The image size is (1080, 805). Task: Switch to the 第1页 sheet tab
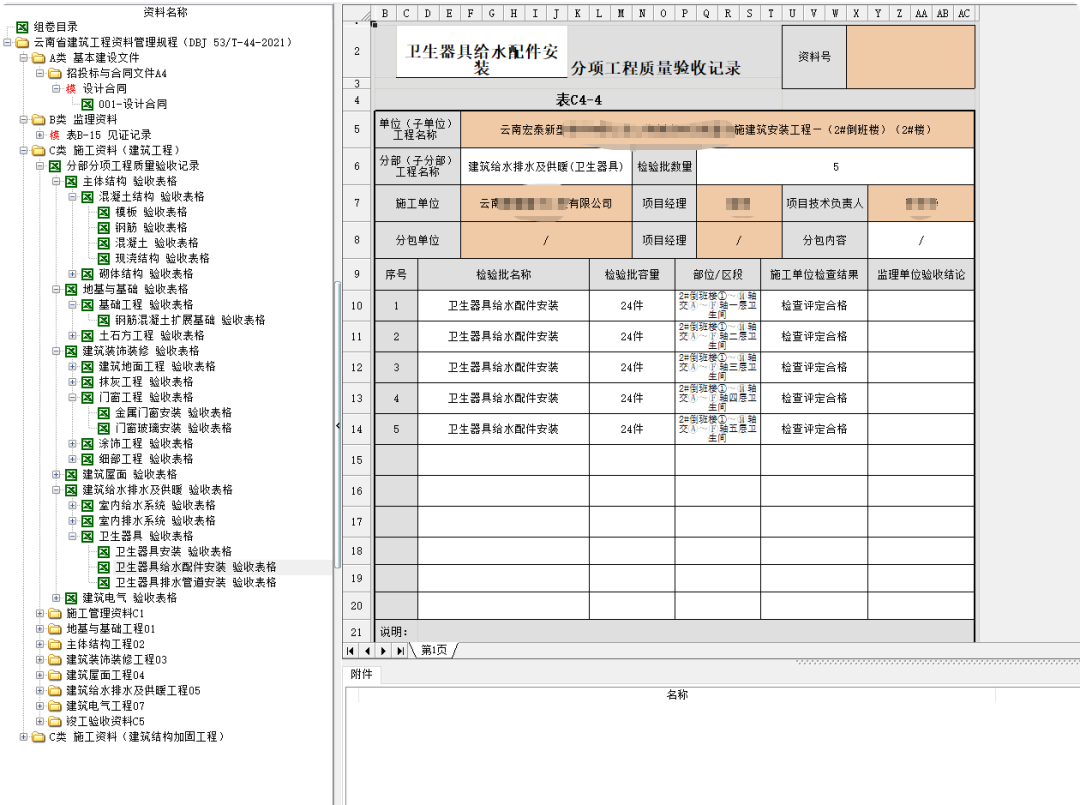[x=434, y=650]
